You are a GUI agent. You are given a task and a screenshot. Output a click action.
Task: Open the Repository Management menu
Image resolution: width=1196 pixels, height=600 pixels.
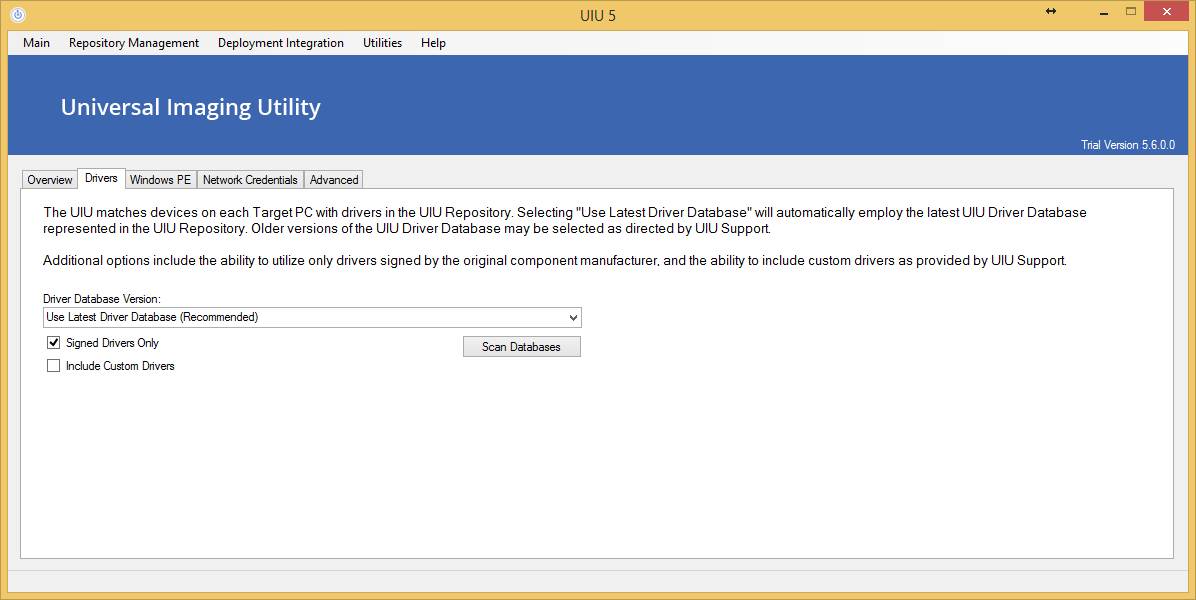134,43
